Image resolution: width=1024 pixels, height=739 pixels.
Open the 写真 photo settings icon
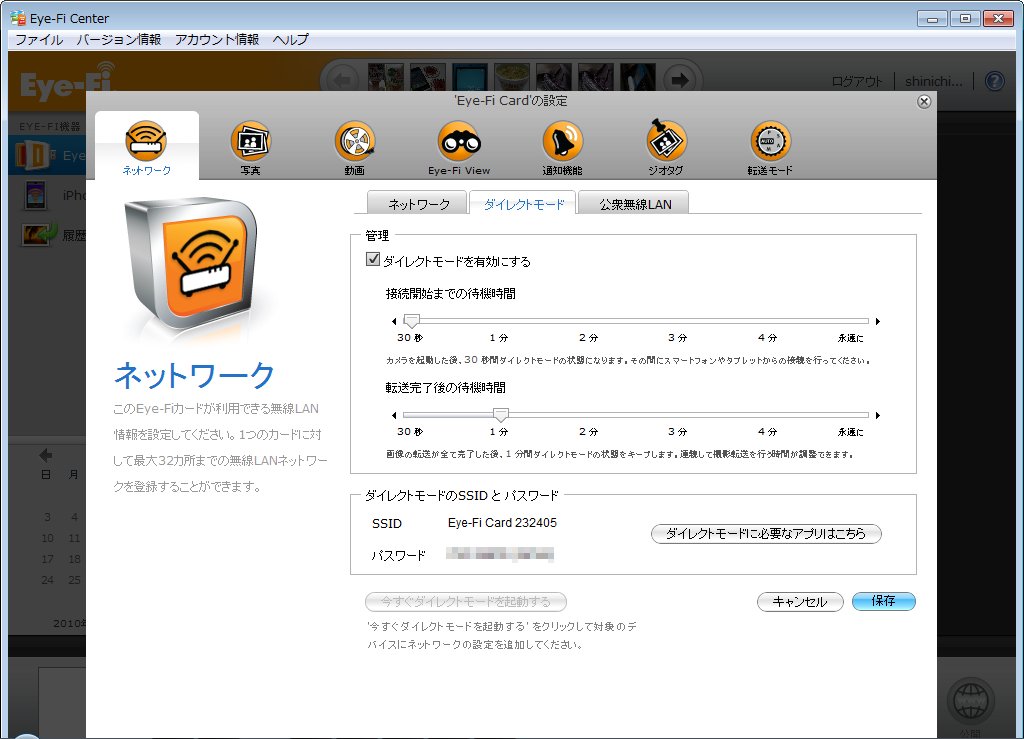tap(250, 148)
